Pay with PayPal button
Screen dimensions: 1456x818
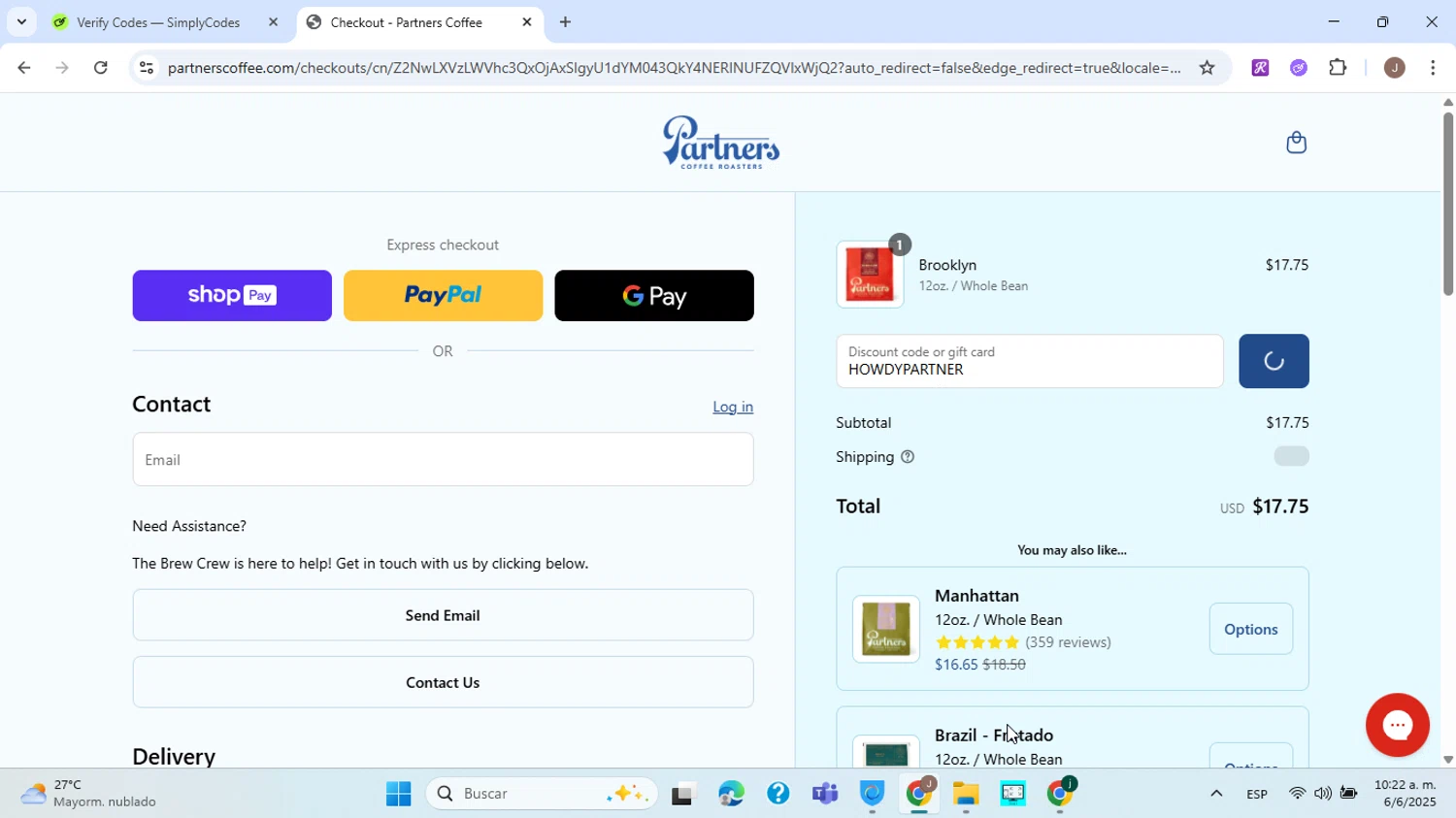click(x=443, y=296)
